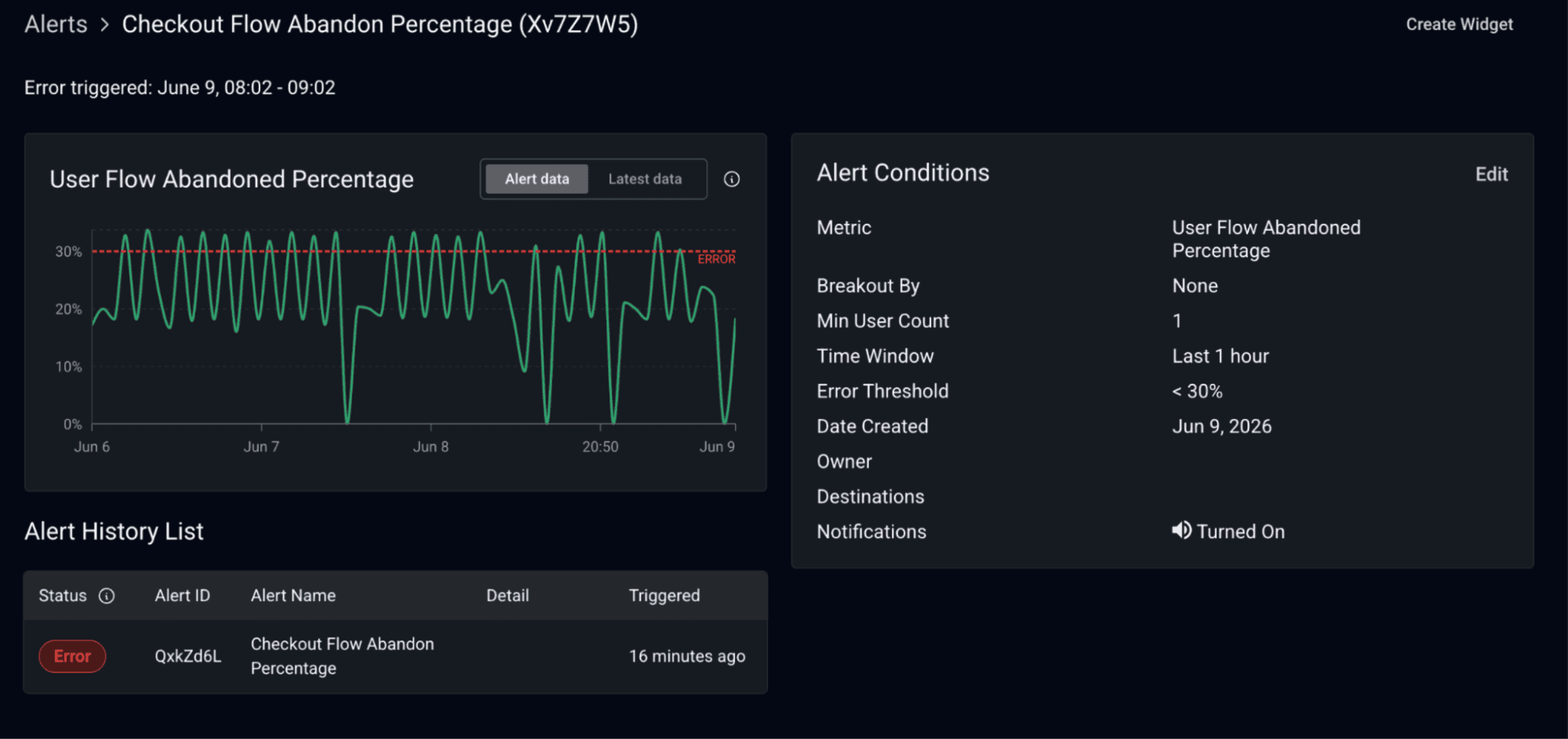
Task: Click 'Turned On' notifications value
Action: (x=1240, y=532)
